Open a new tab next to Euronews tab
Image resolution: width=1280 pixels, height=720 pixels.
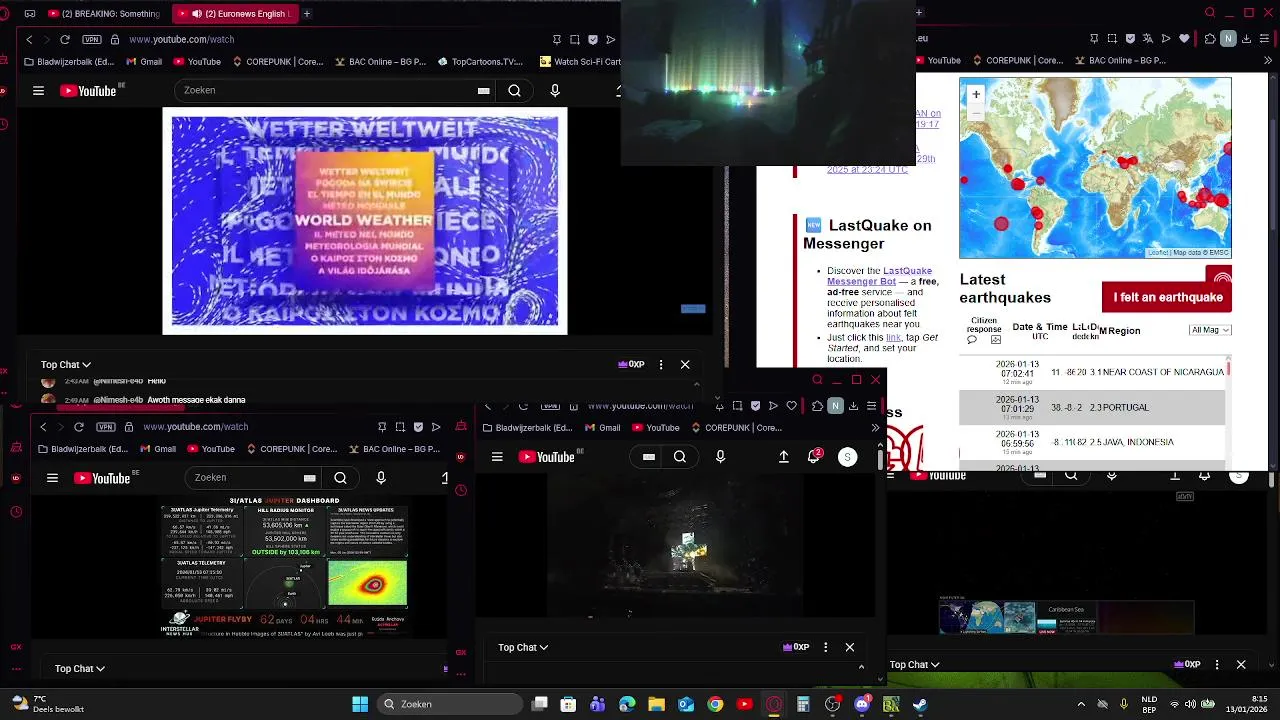(307, 14)
